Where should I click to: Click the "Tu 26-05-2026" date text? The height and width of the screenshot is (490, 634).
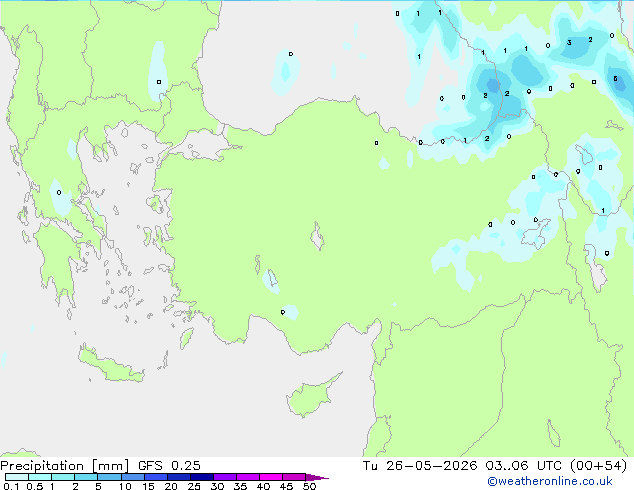click(420, 466)
